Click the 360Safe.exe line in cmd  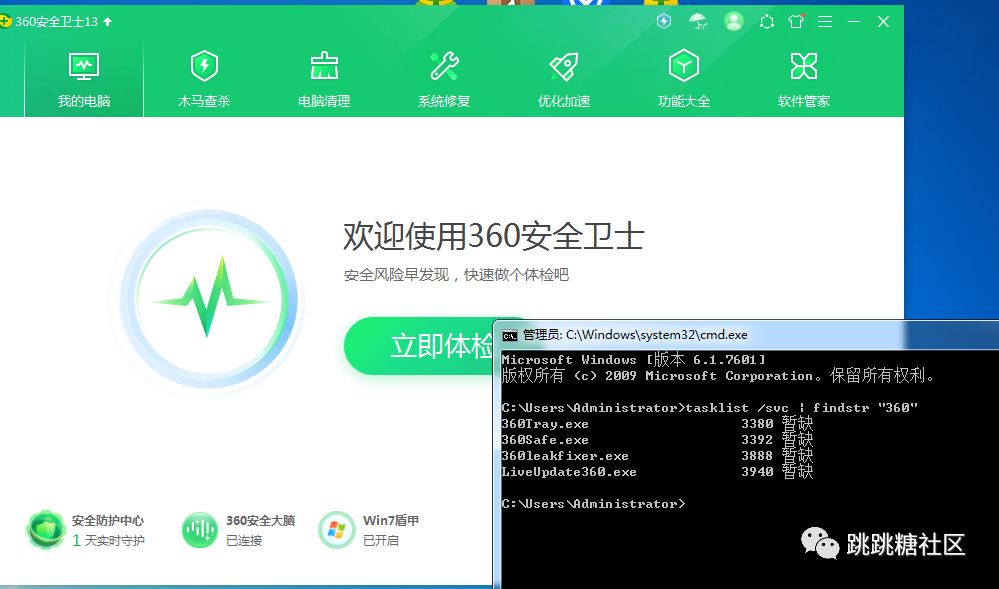(x=658, y=440)
